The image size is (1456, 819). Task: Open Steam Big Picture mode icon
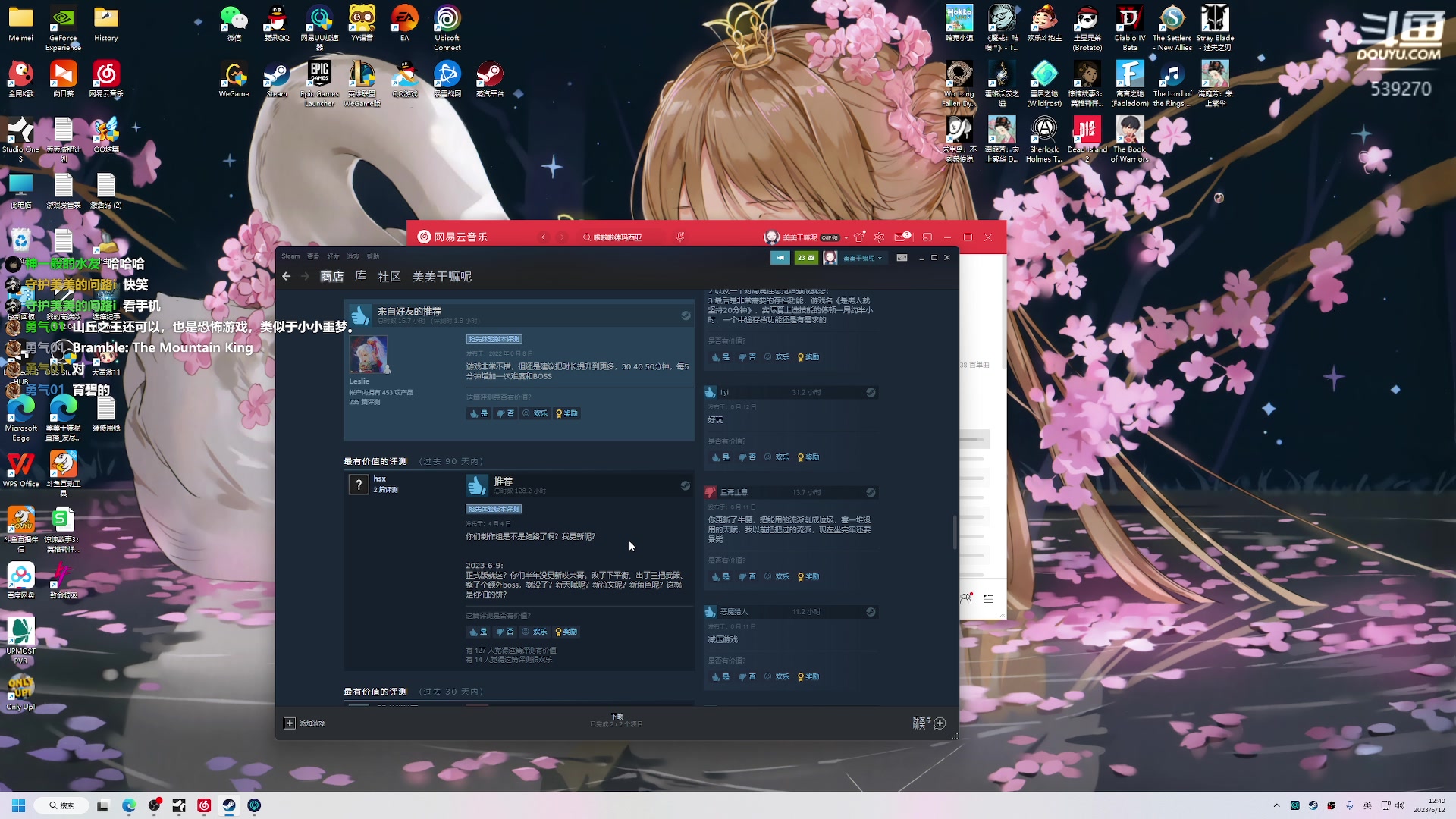pos(902,258)
